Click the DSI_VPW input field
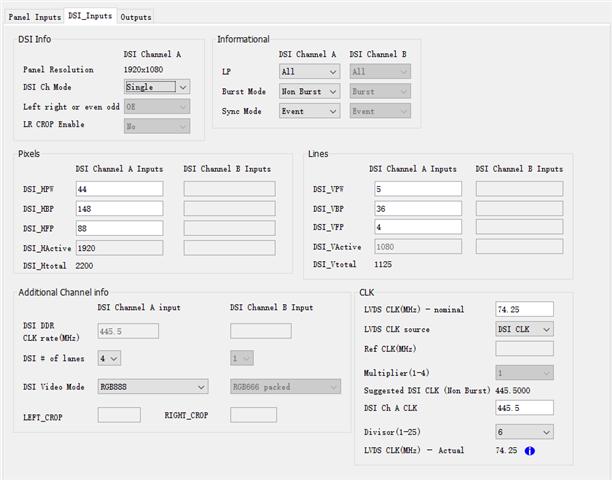Viewport: 612px width, 480px height. (414, 188)
